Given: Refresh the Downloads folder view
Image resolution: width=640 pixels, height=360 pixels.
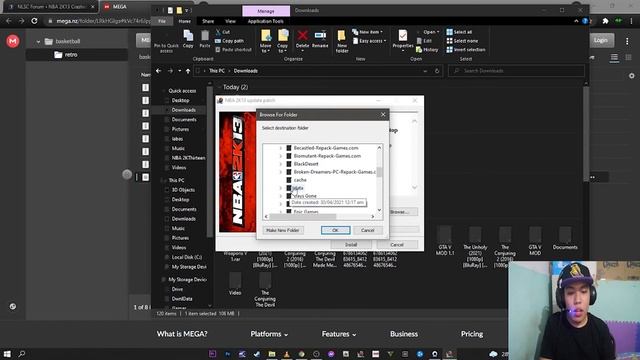Looking at the screenshot, I should click(437, 71).
